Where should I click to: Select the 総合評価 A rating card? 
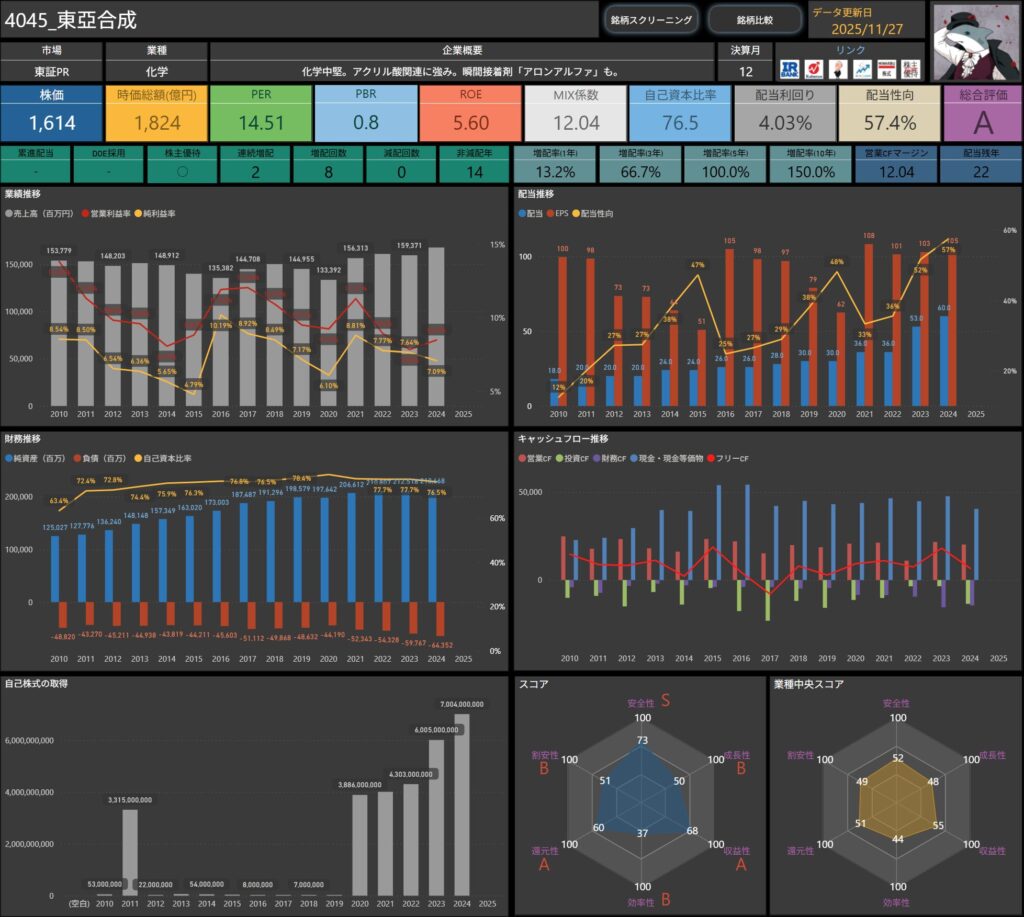[x=982, y=113]
